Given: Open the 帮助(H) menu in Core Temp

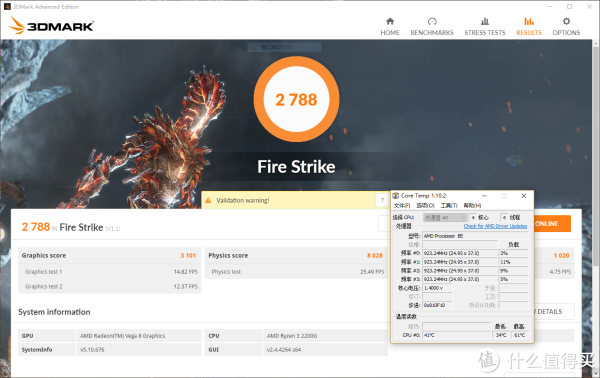Looking at the screenshot, I should [472, 205].
